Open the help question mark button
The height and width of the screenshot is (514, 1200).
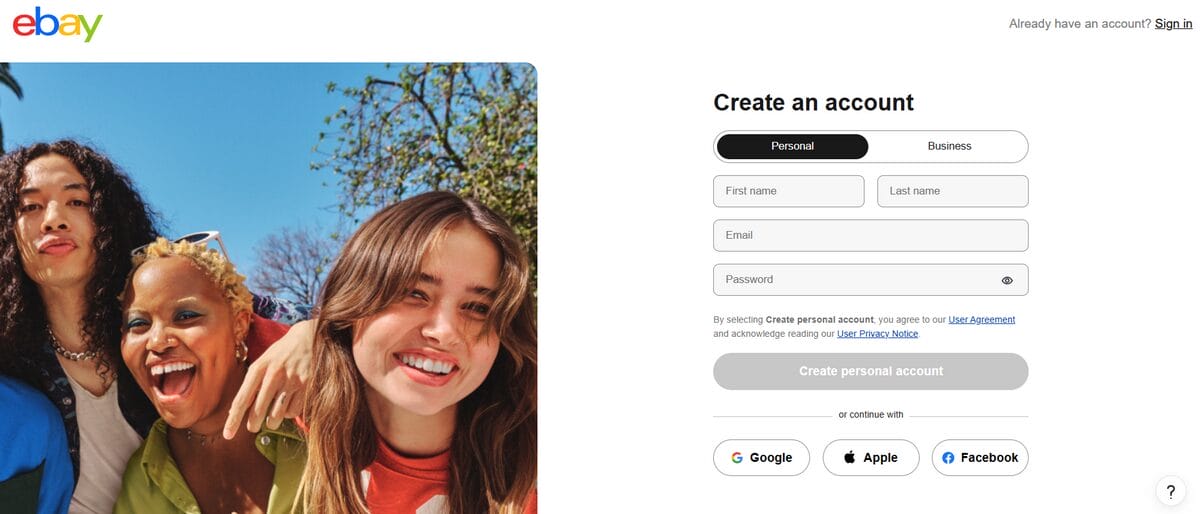pos(1170,491)
